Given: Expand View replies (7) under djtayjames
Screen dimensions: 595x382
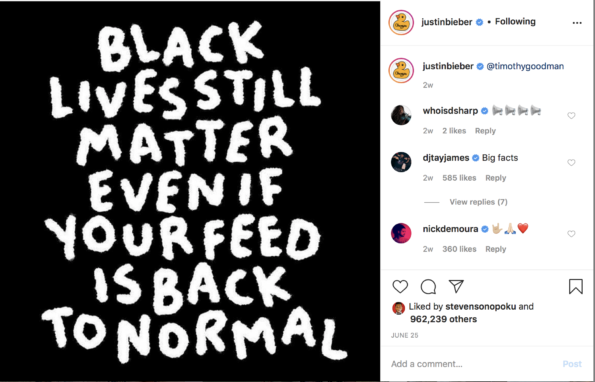Looking at the screenshot, I should pos(478,202).
